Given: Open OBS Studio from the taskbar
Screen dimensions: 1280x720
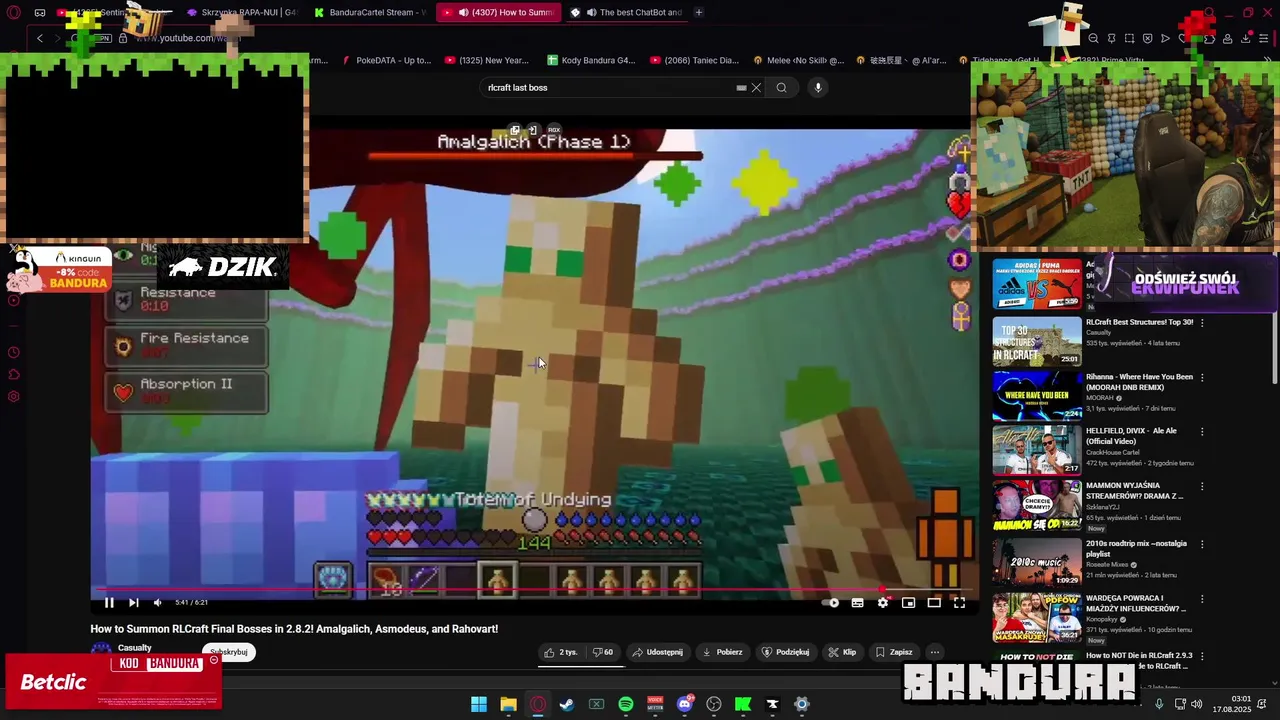Looking at the screenshot, I should 714,704.
